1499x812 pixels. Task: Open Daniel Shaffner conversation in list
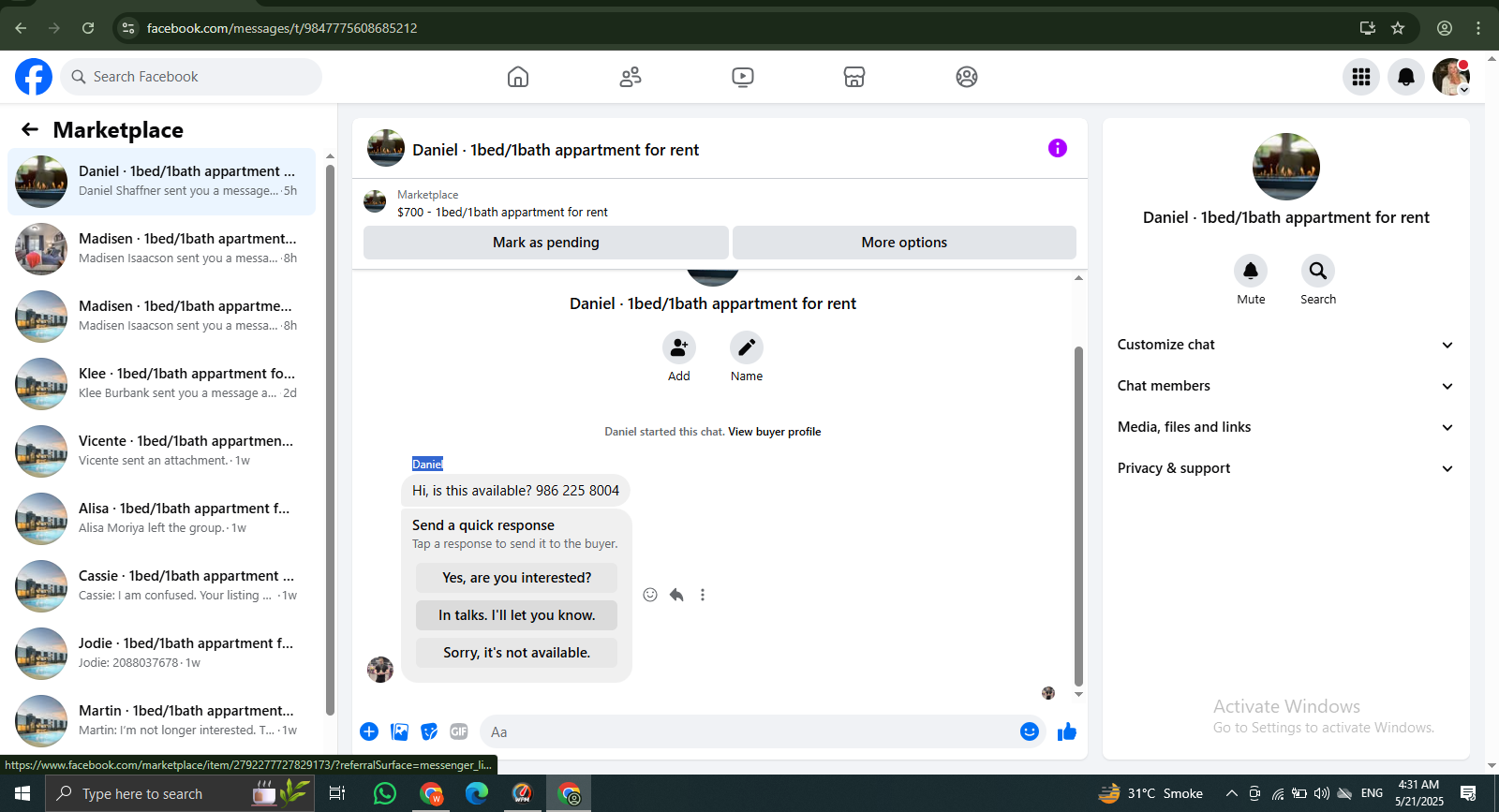click(x=162, y=182)
